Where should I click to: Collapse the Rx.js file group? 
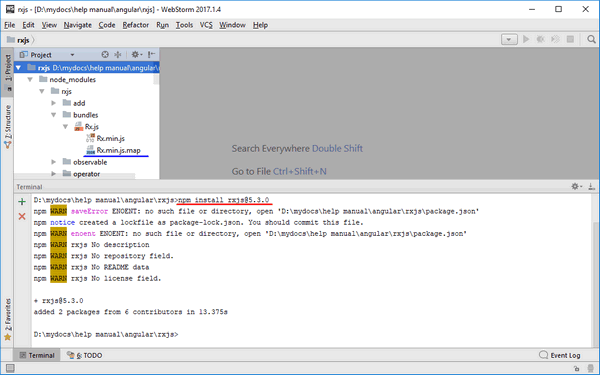[65, 127]
